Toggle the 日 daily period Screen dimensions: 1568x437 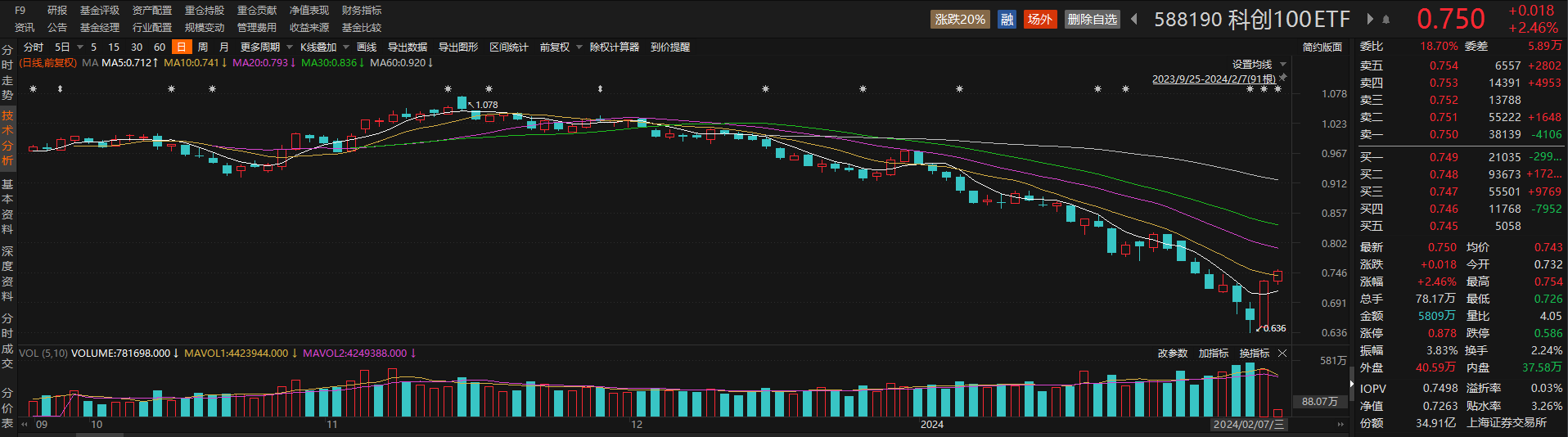[182, 47]
